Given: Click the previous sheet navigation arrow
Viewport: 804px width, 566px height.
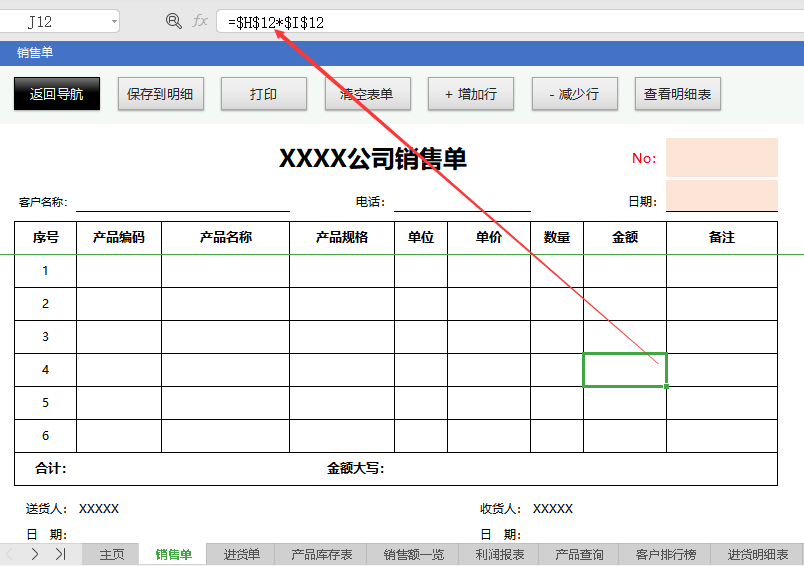Looking at the screenshot, I should pyautogui.click(x=10, y=554).
